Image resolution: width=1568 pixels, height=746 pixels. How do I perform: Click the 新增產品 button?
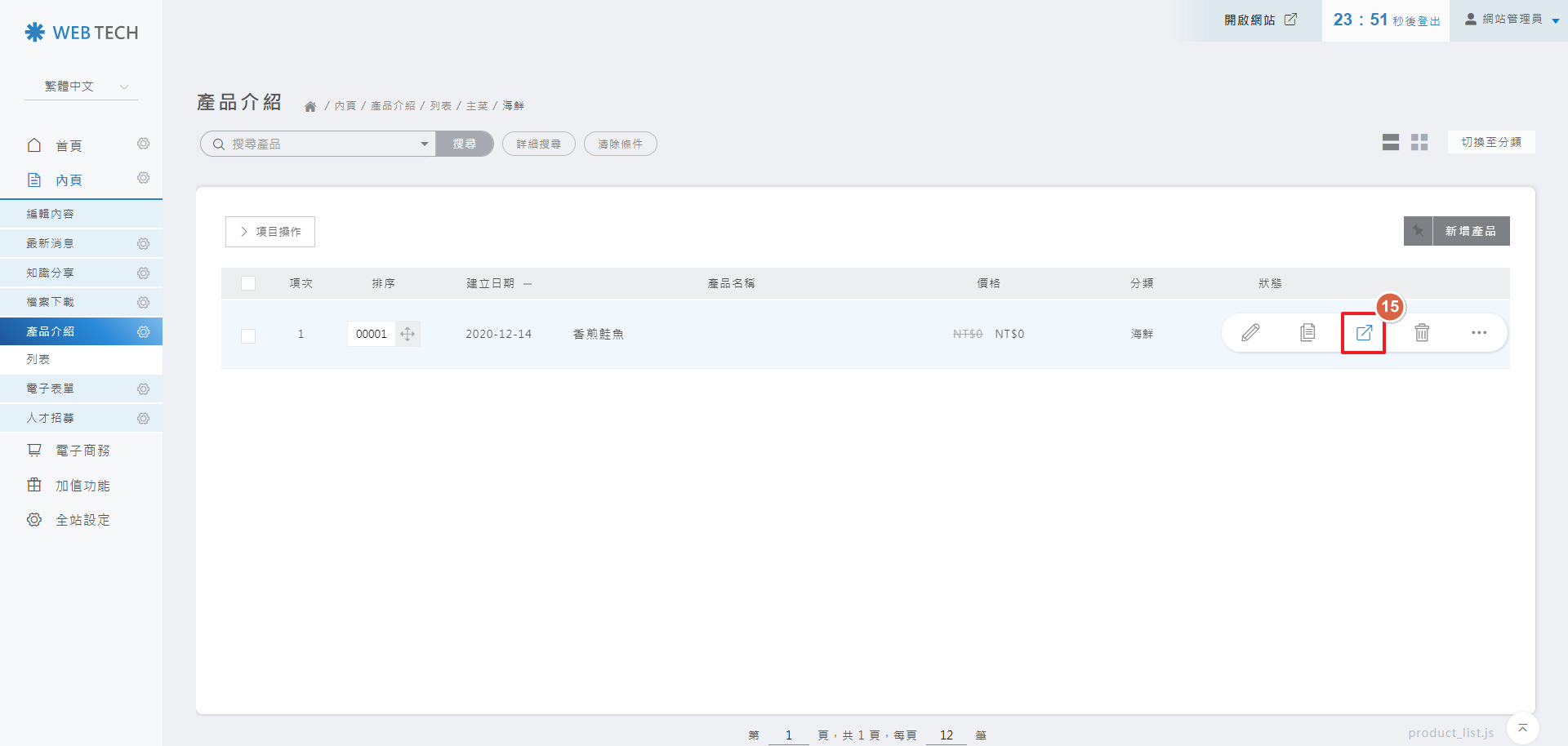coord(1470,231)
